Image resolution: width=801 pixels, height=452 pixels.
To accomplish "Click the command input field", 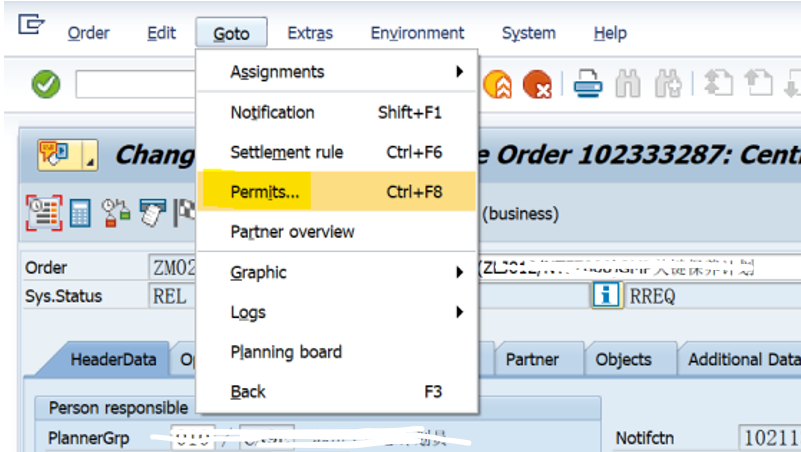I will coord(136,84).
